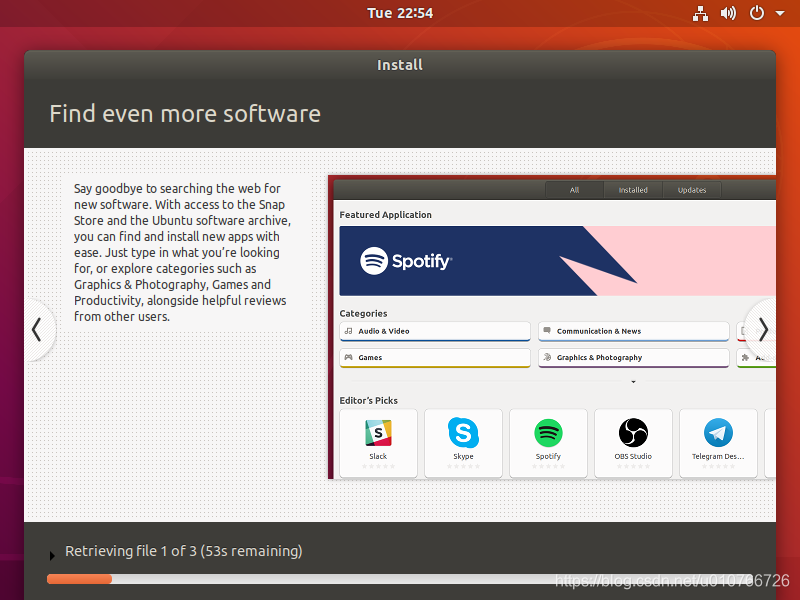Open the volume speaker icon in top bar
800x600 pixels.
728,13
